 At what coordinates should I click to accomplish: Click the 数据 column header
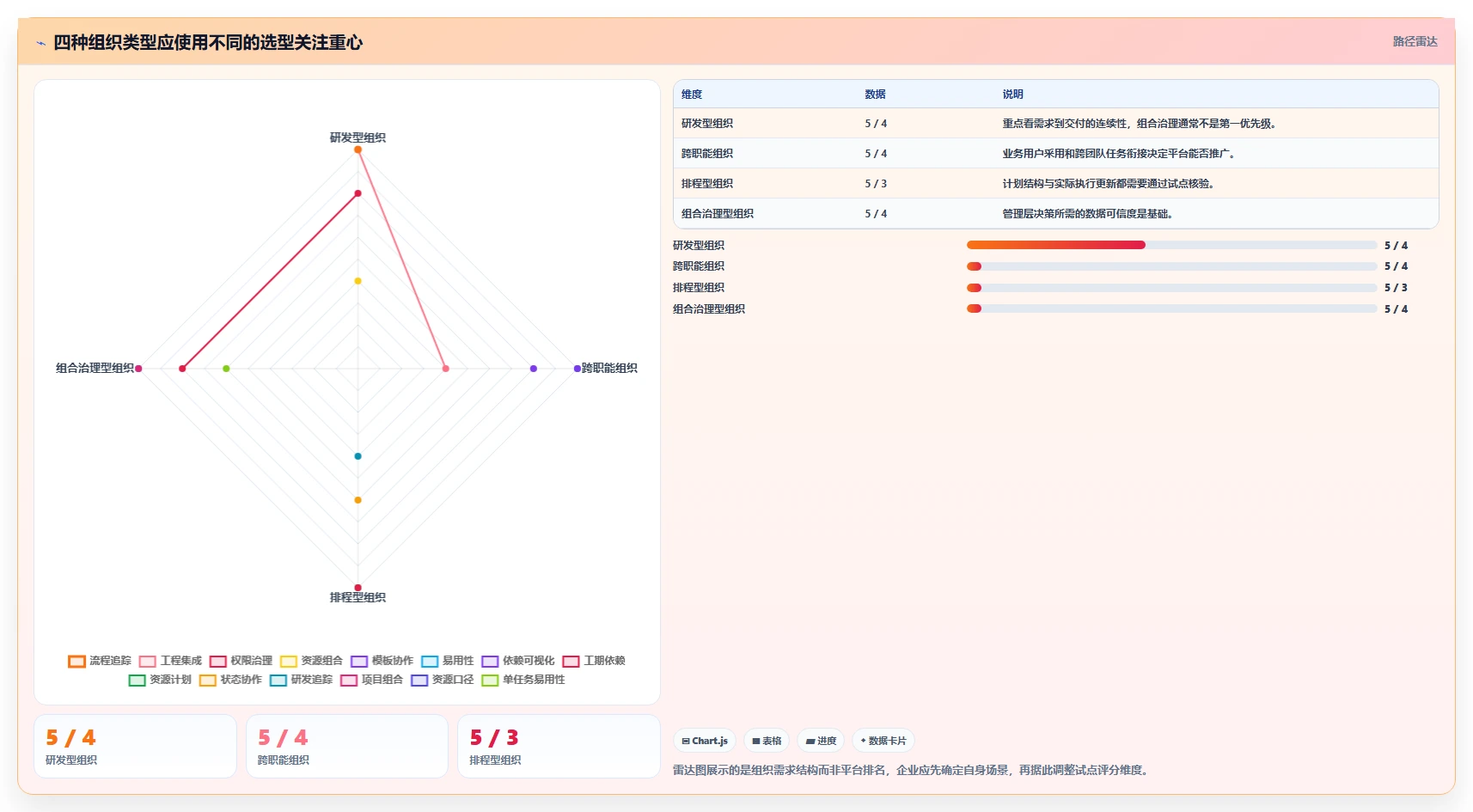[875, 95]
